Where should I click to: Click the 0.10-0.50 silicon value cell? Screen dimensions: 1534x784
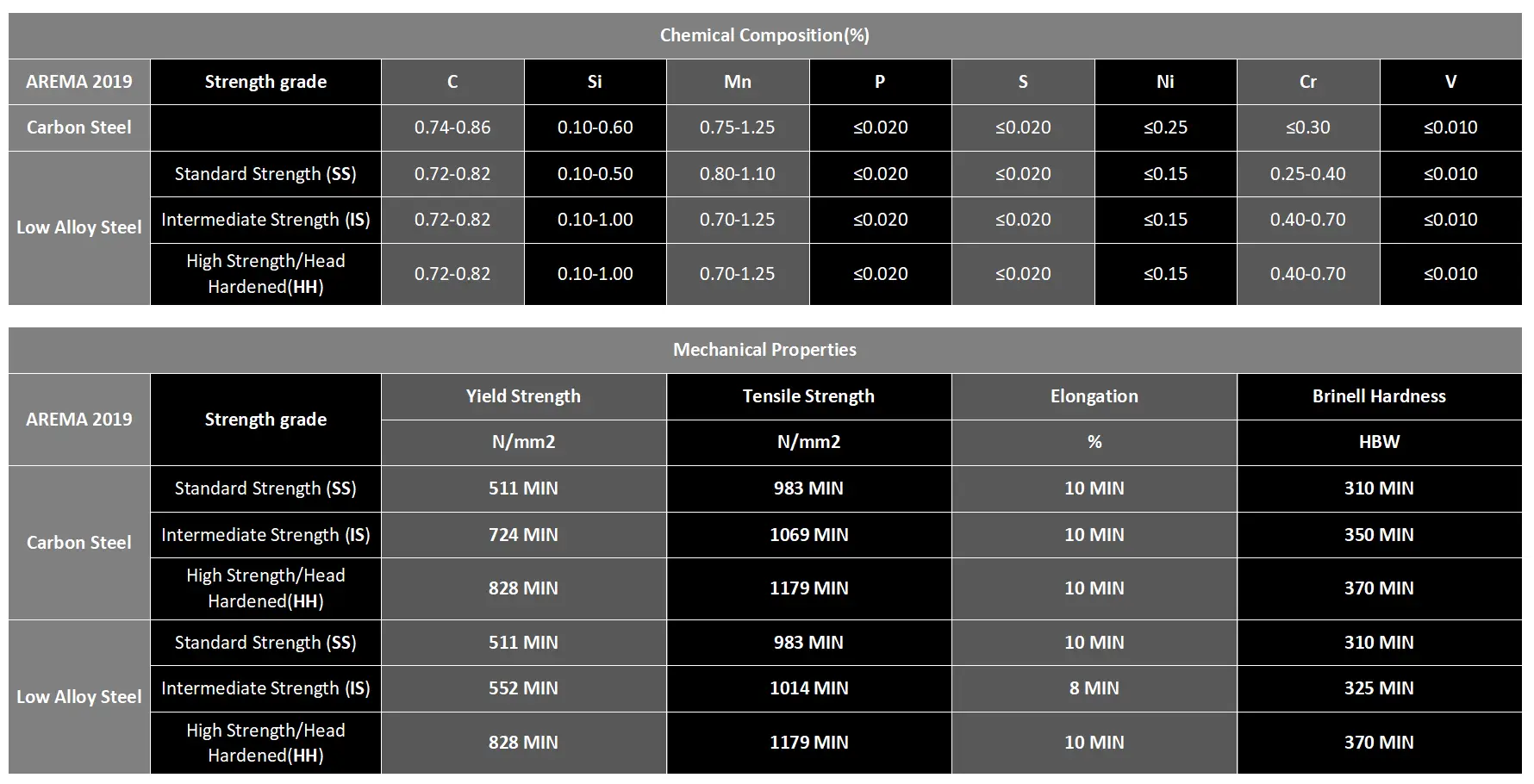(x=595, y=174)
